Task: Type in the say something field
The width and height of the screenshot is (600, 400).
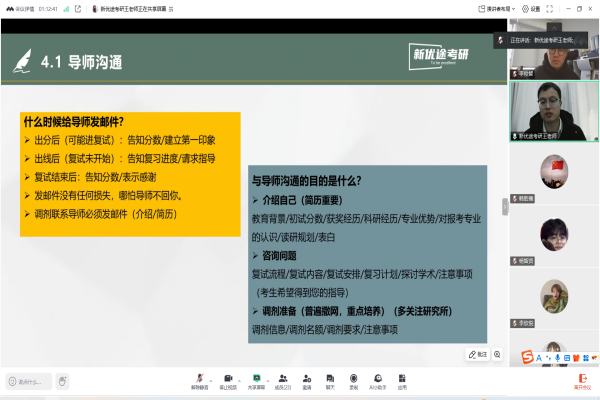Action: pyautogui.click(x=26, y=381)
